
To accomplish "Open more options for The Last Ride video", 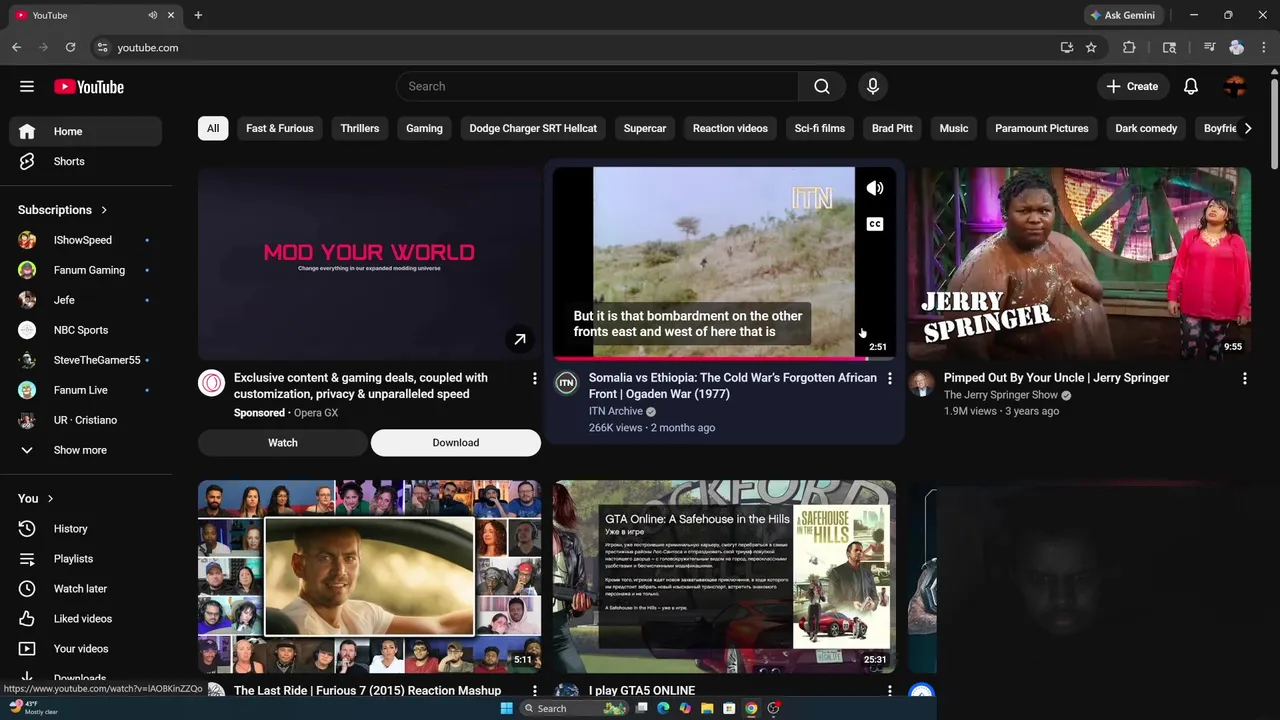I will (534, 691).
